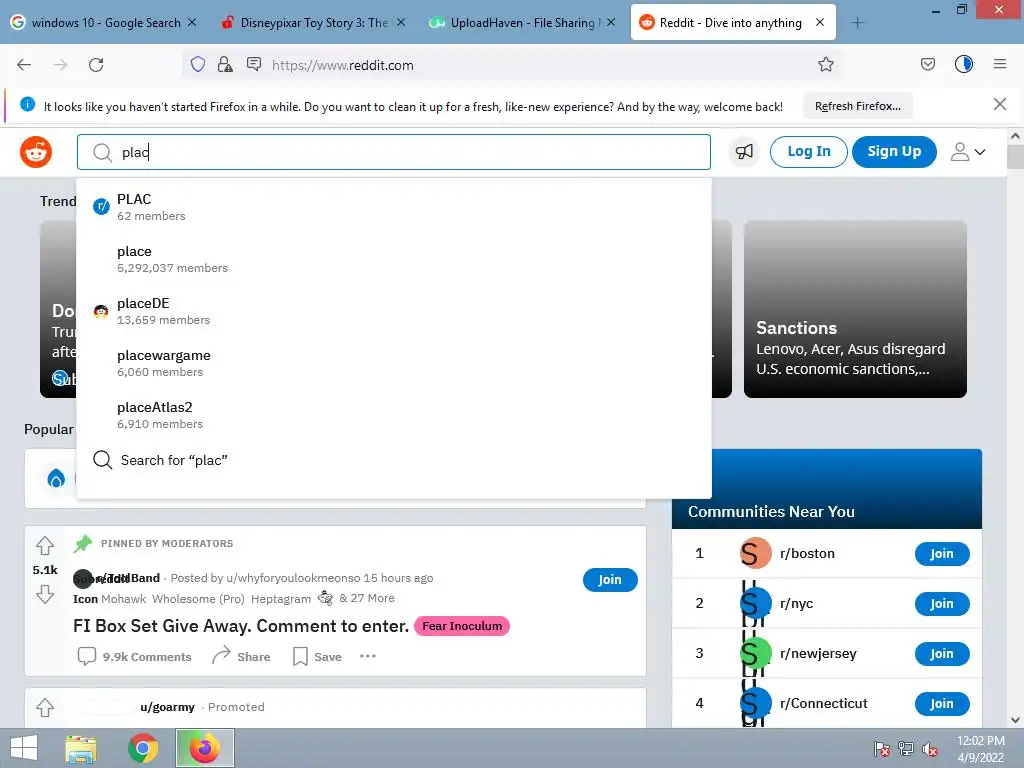Screen dimensions: 1024x768
Task: Open the megaphone advertise icon
Action: point(744,152)
